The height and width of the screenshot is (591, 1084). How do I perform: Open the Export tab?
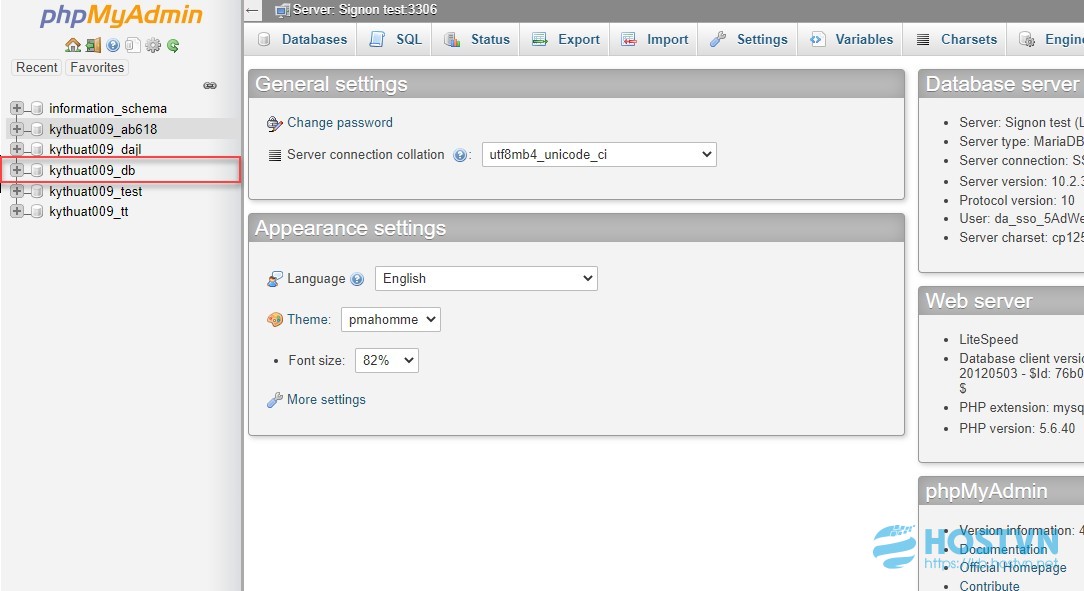(x=566, y=39)
